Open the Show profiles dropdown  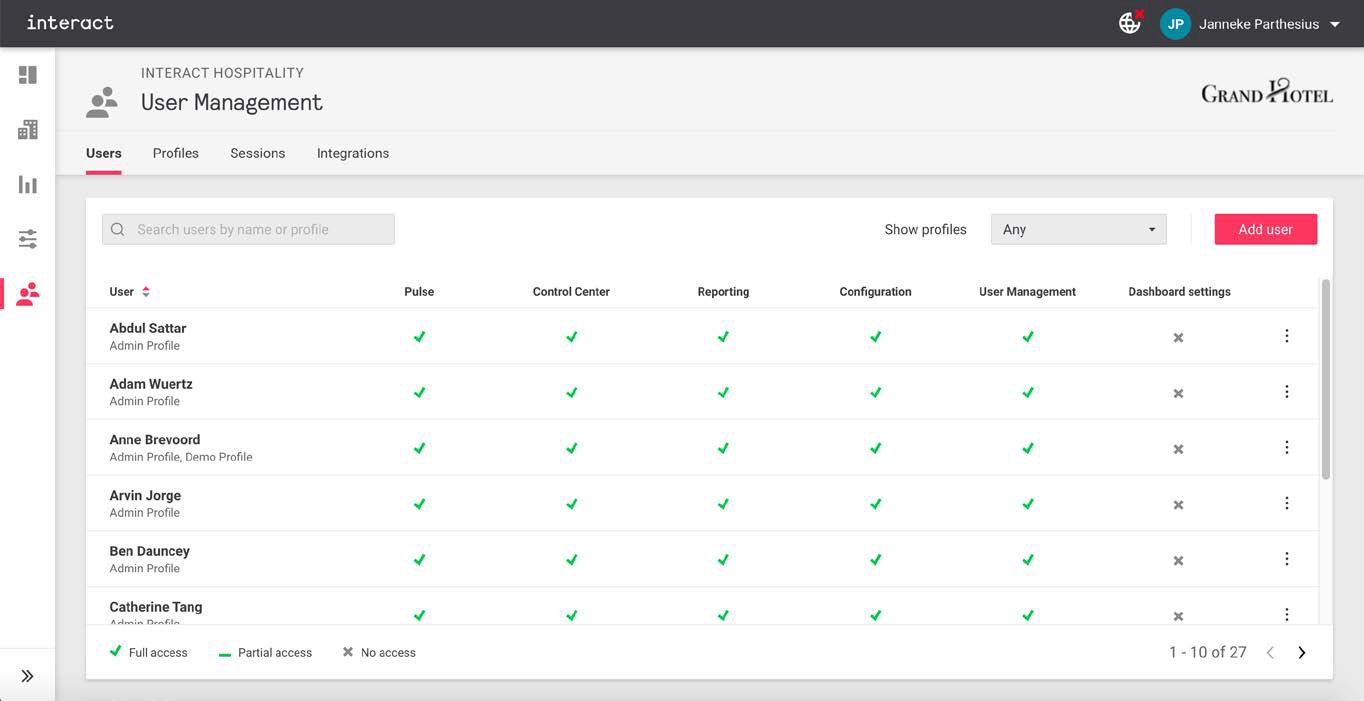[1078, 229]
